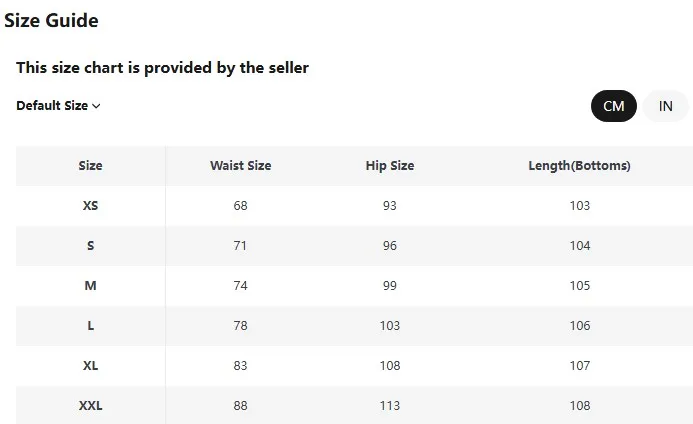Click the L size row label

pos(90,326)
